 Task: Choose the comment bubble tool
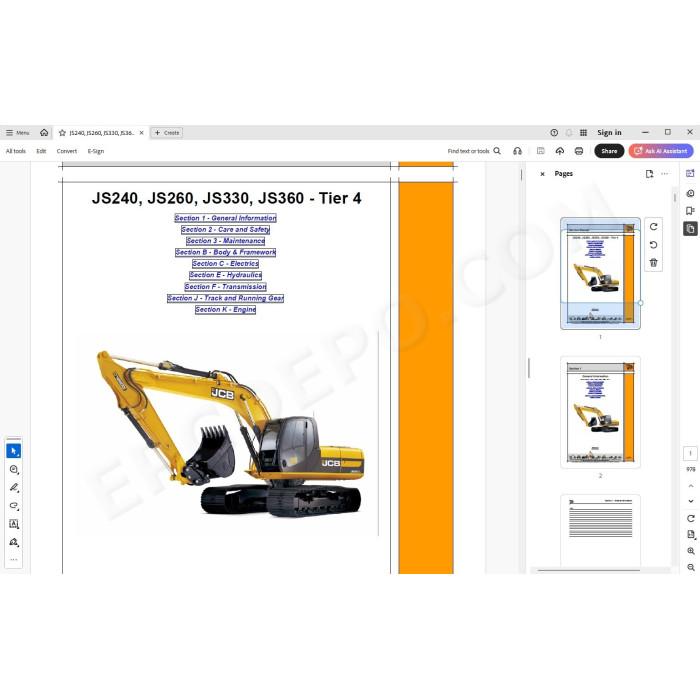(13, 470)
